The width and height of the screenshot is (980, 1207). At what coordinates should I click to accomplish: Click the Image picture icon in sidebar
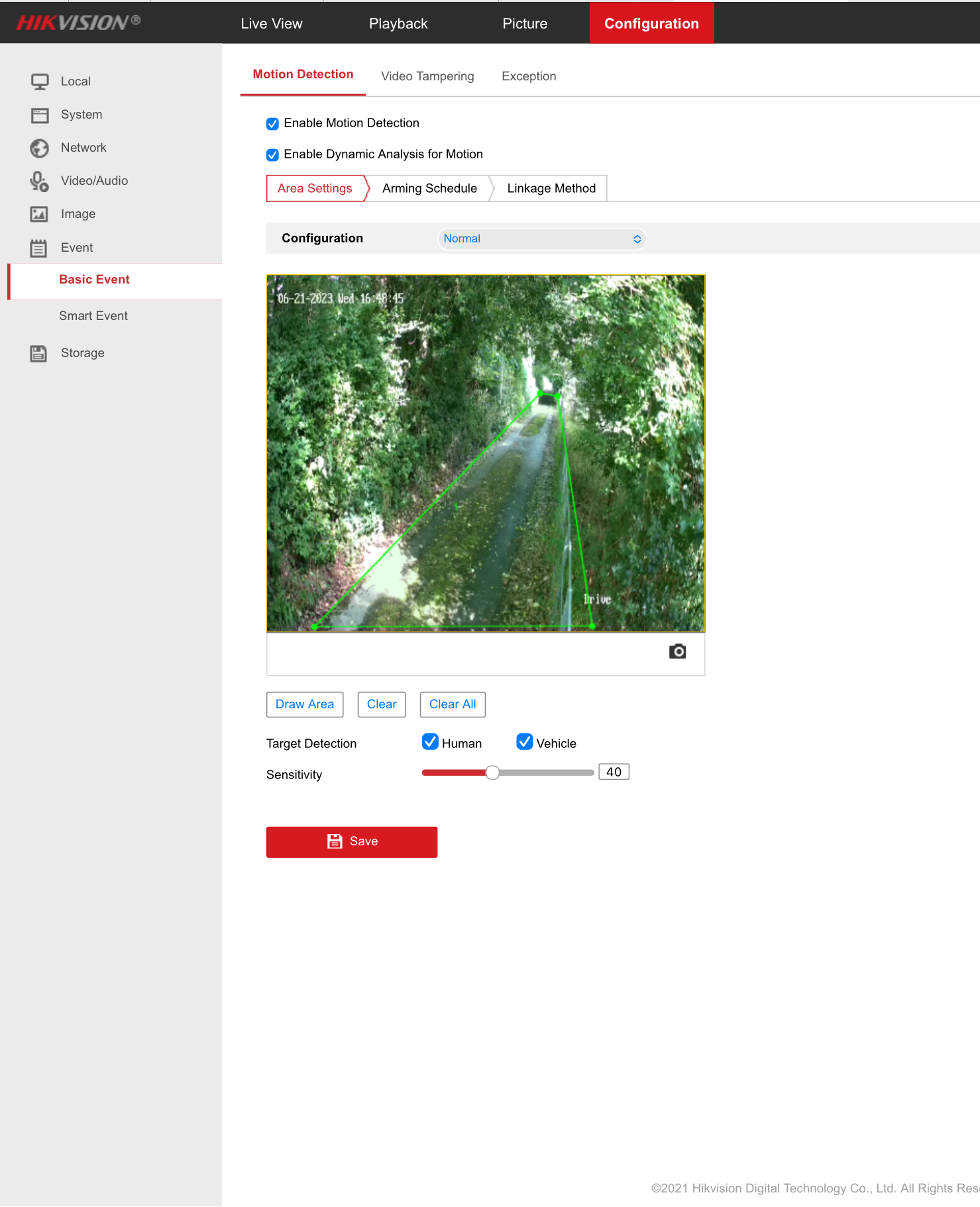pyautogui.click(x=40, y=215)
